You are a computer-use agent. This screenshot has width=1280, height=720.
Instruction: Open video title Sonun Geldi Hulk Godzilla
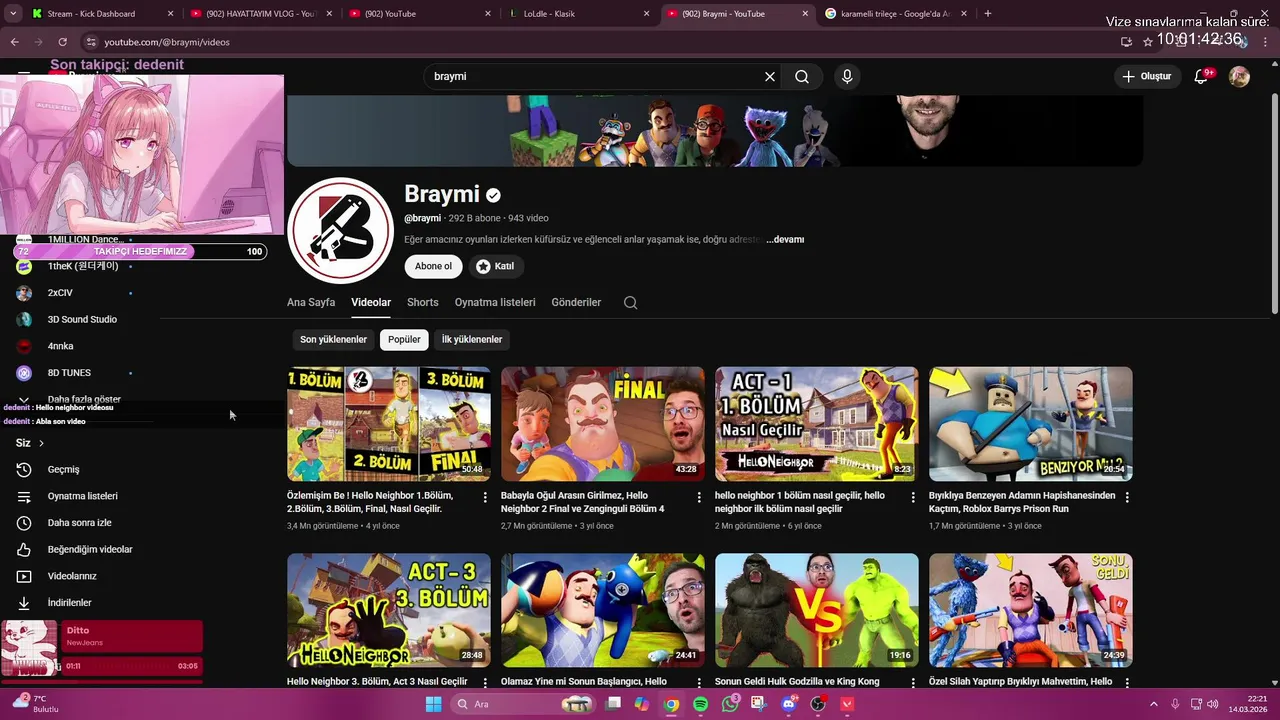click(x=797, y=682)
